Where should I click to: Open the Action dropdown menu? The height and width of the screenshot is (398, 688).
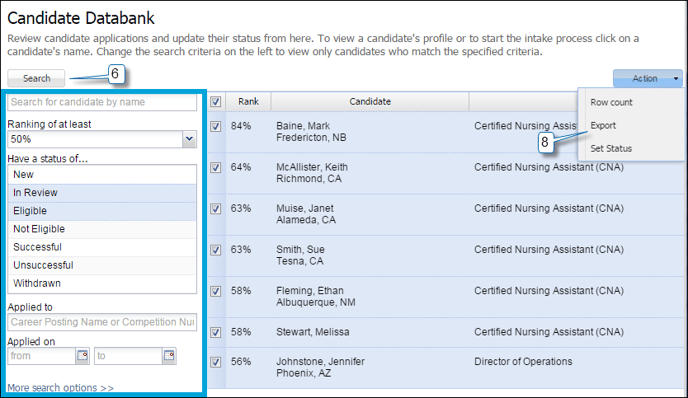(x=648, y=79)
